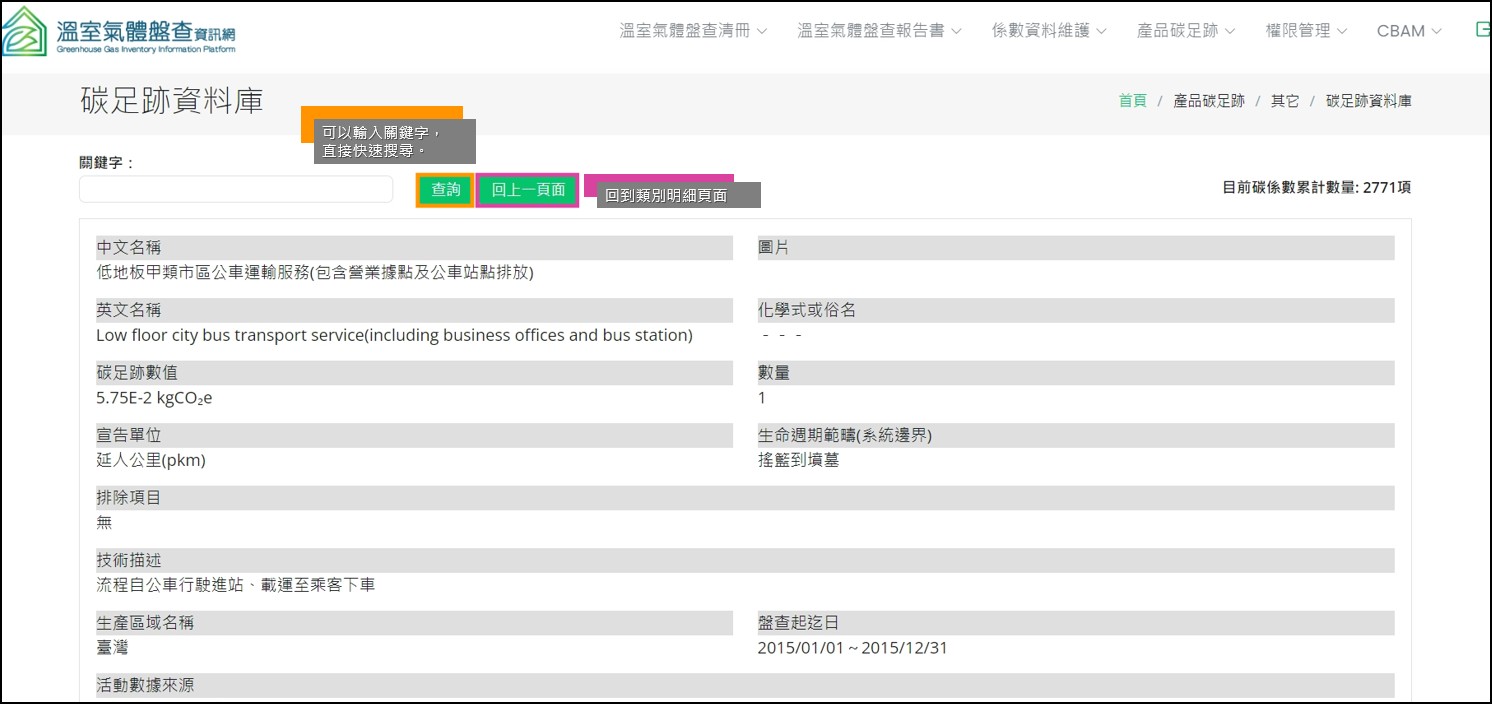This screenshot has height=704, width=1492.
Task: Click the green house logo icon
Action: point(24,32)
